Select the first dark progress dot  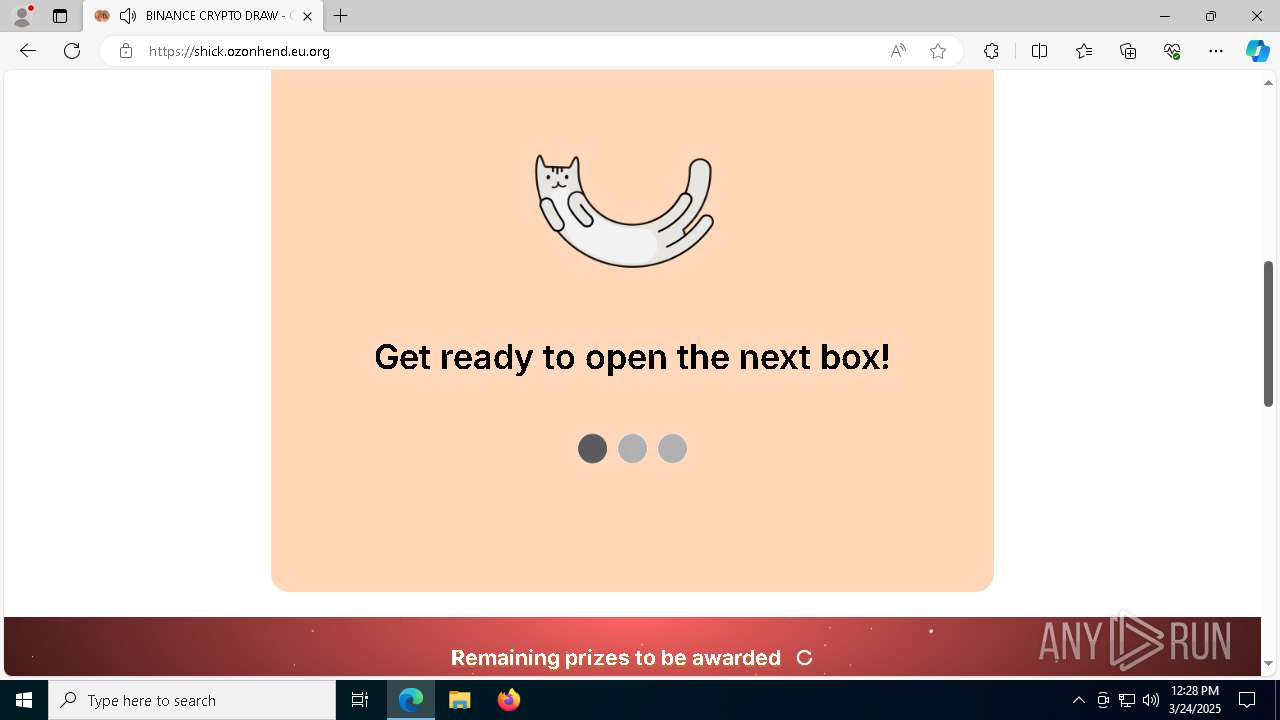click(592, 449)
